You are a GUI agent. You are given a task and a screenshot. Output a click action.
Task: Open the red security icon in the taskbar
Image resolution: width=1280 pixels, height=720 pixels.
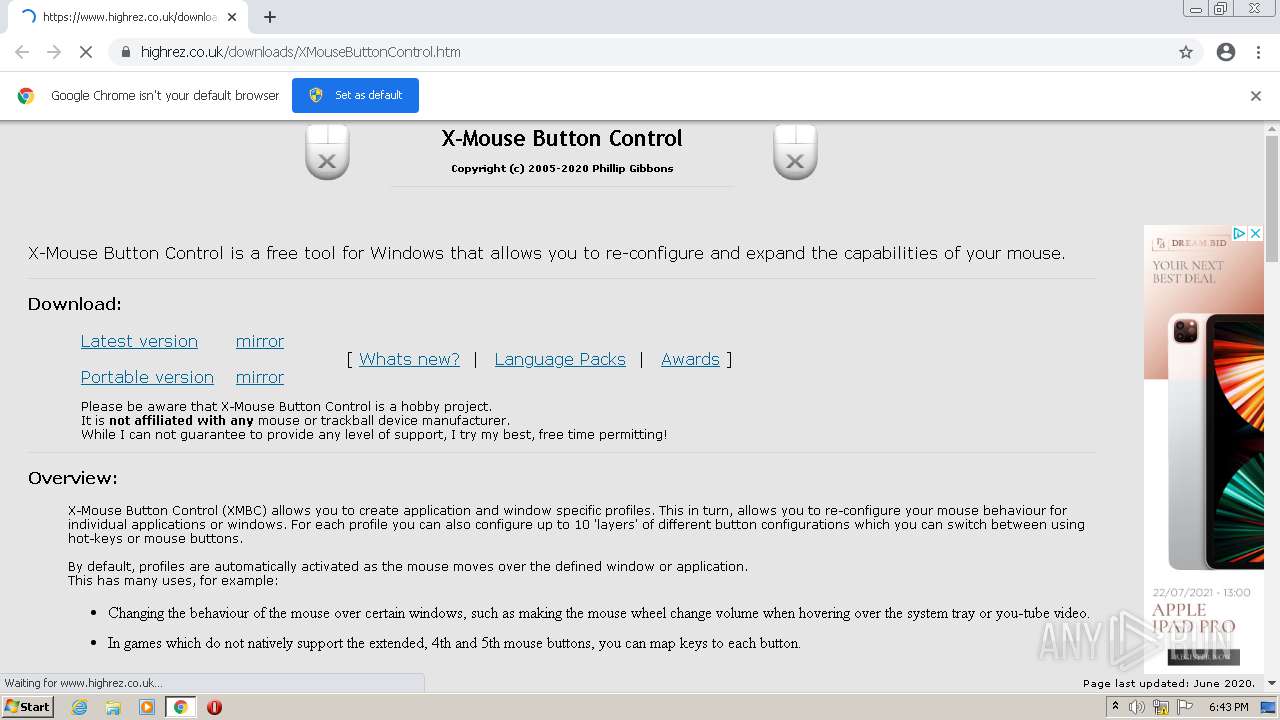coord(214,707)
